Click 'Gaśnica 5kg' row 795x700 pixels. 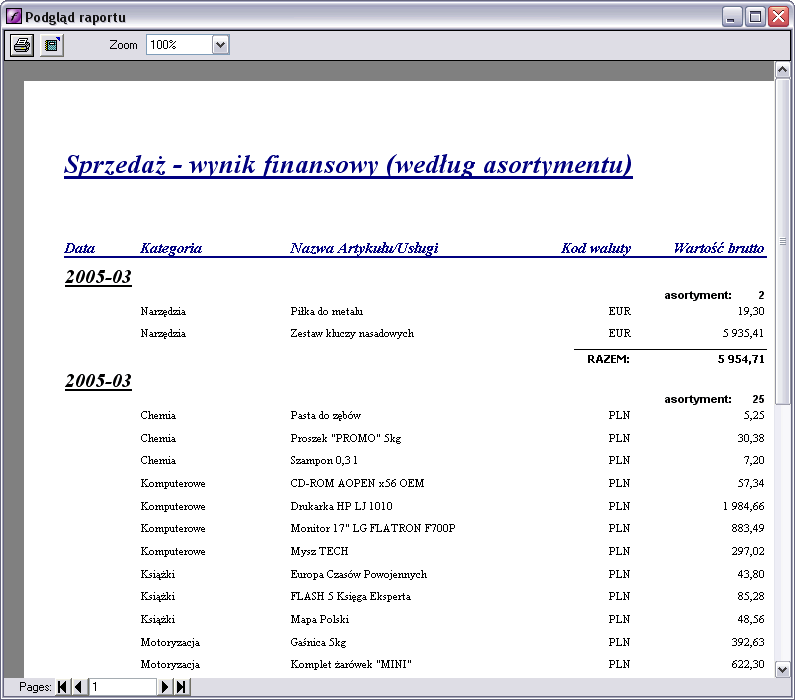pos(452,642)
